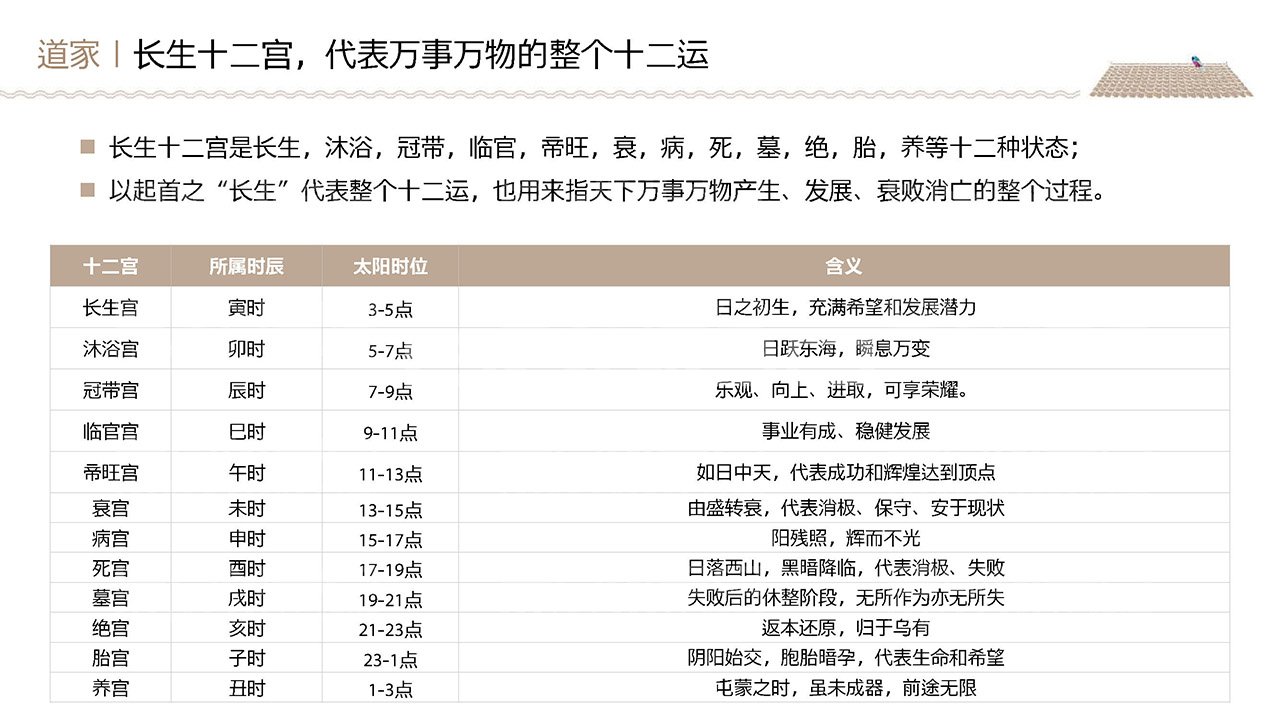Viewport: 1280px width, 720px height.
Task: Click the "1-3点" time cell
Action: click(x=390, y=689)
